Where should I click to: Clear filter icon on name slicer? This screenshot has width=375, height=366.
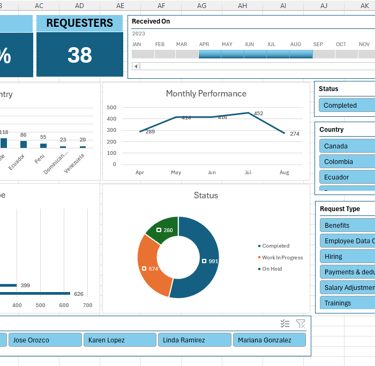pos(300,323)
